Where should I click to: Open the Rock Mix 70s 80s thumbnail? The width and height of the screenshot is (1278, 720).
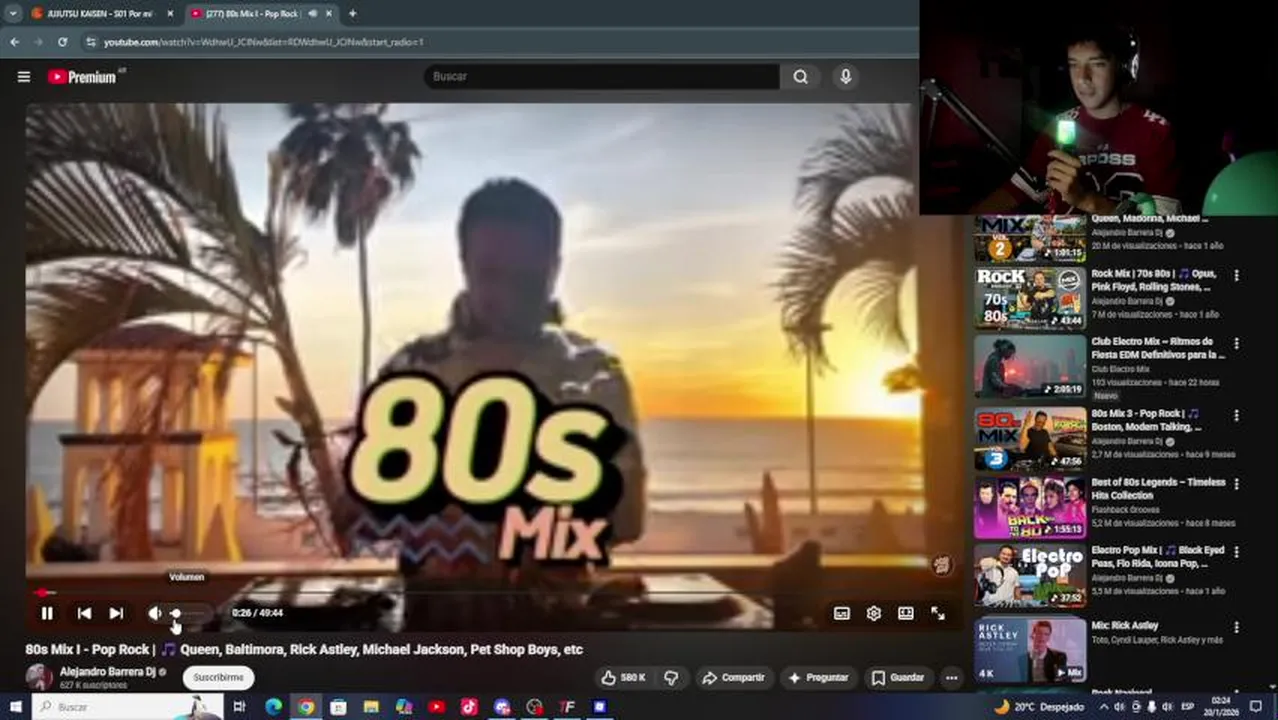1030,298
